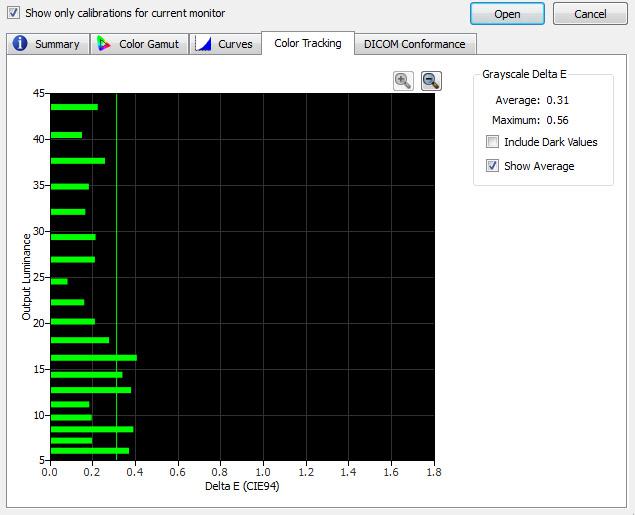The height and width of the screenshot is (515, 635).
Task: Click the Summary tab info icon
Action: coord(20,43)
